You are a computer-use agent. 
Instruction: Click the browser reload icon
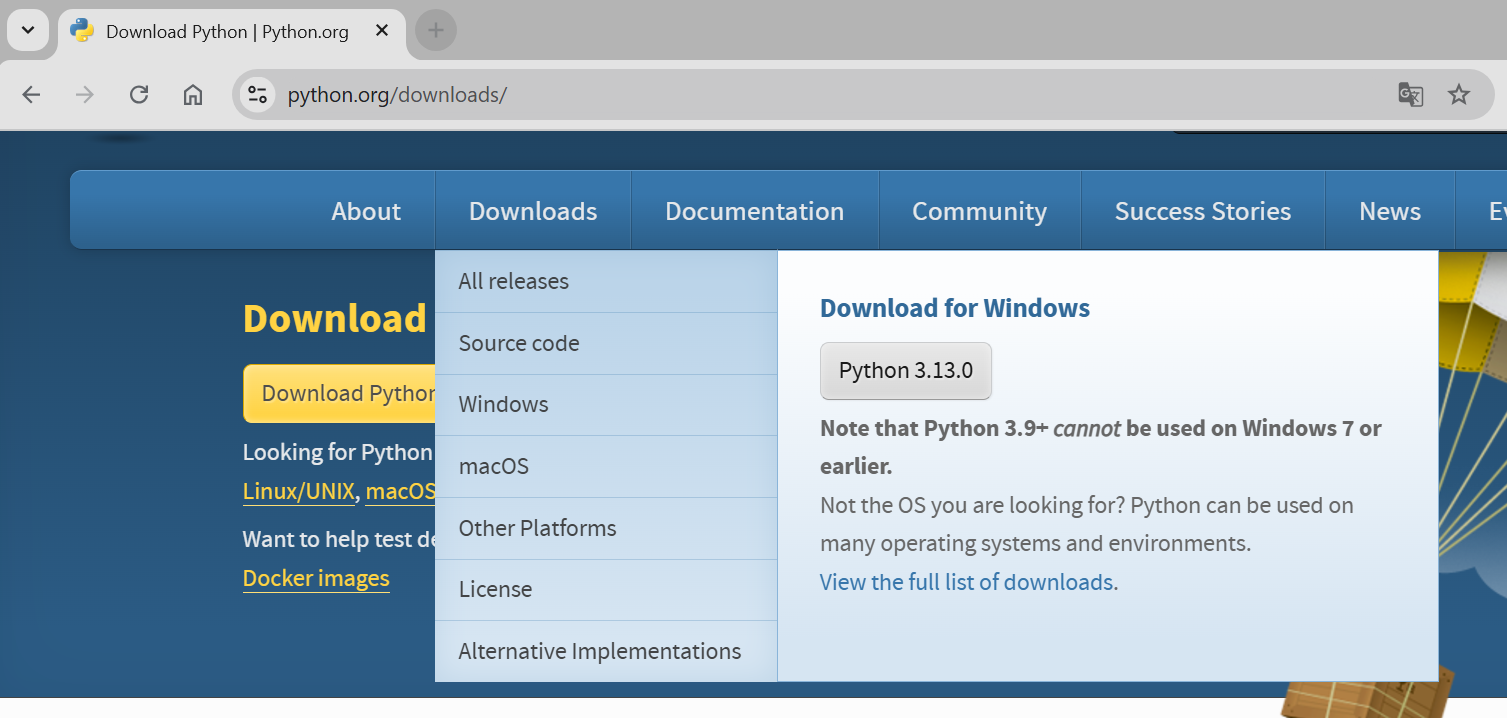[139, 94]
